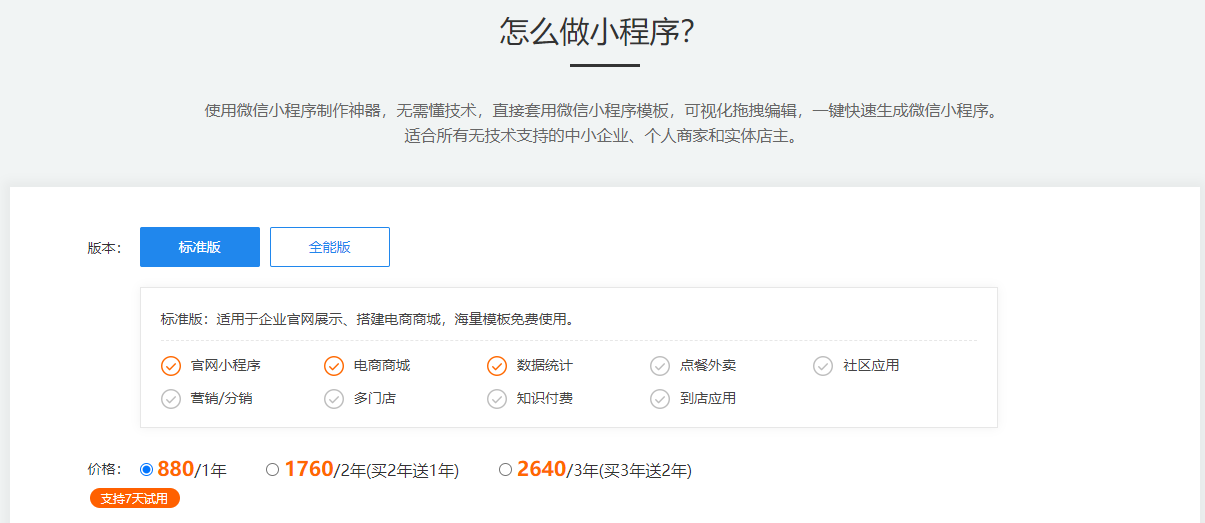Viewport: 1205px width, 523px height.
Task: Select the 880/1年 price radio button
Action: 147,469
